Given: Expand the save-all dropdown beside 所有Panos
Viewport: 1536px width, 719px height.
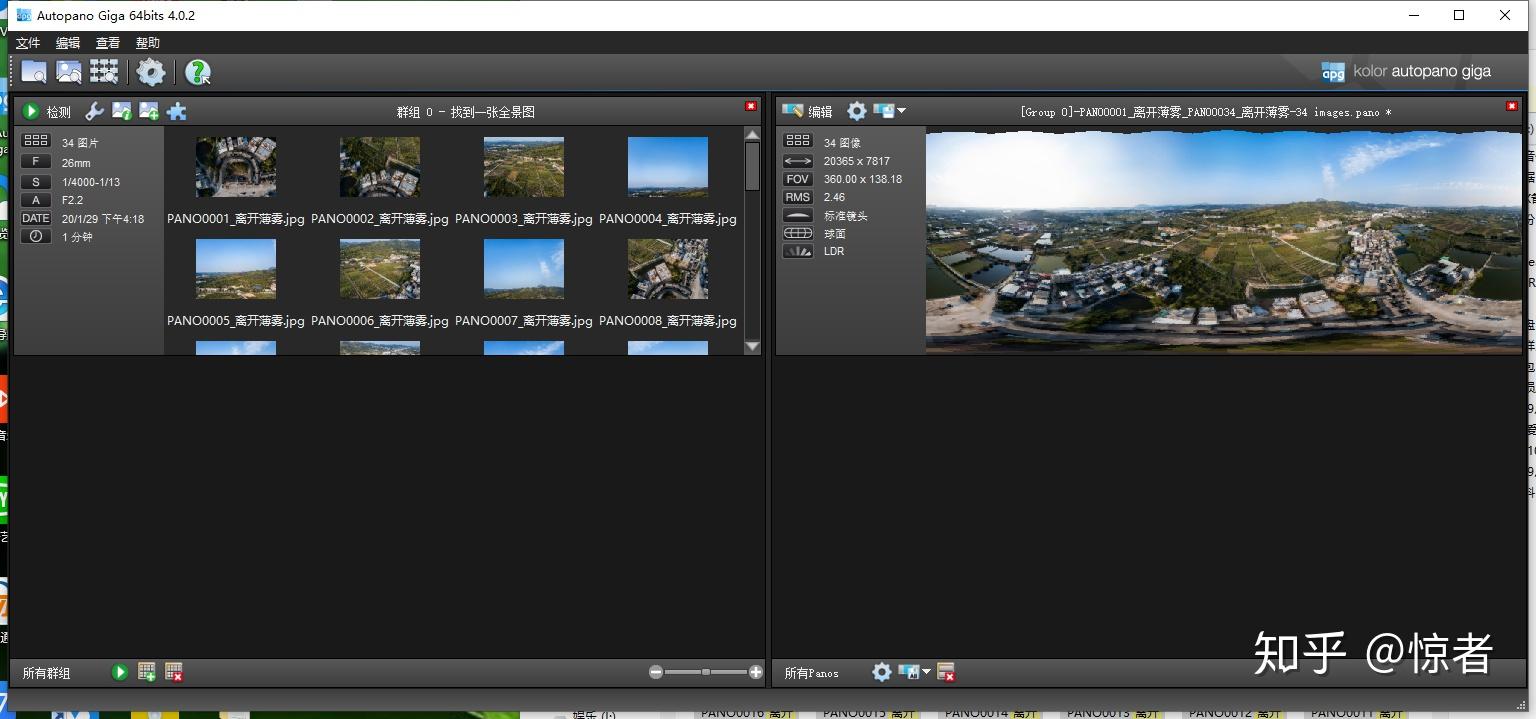Looking at the screenshot, I should [926, 672].
